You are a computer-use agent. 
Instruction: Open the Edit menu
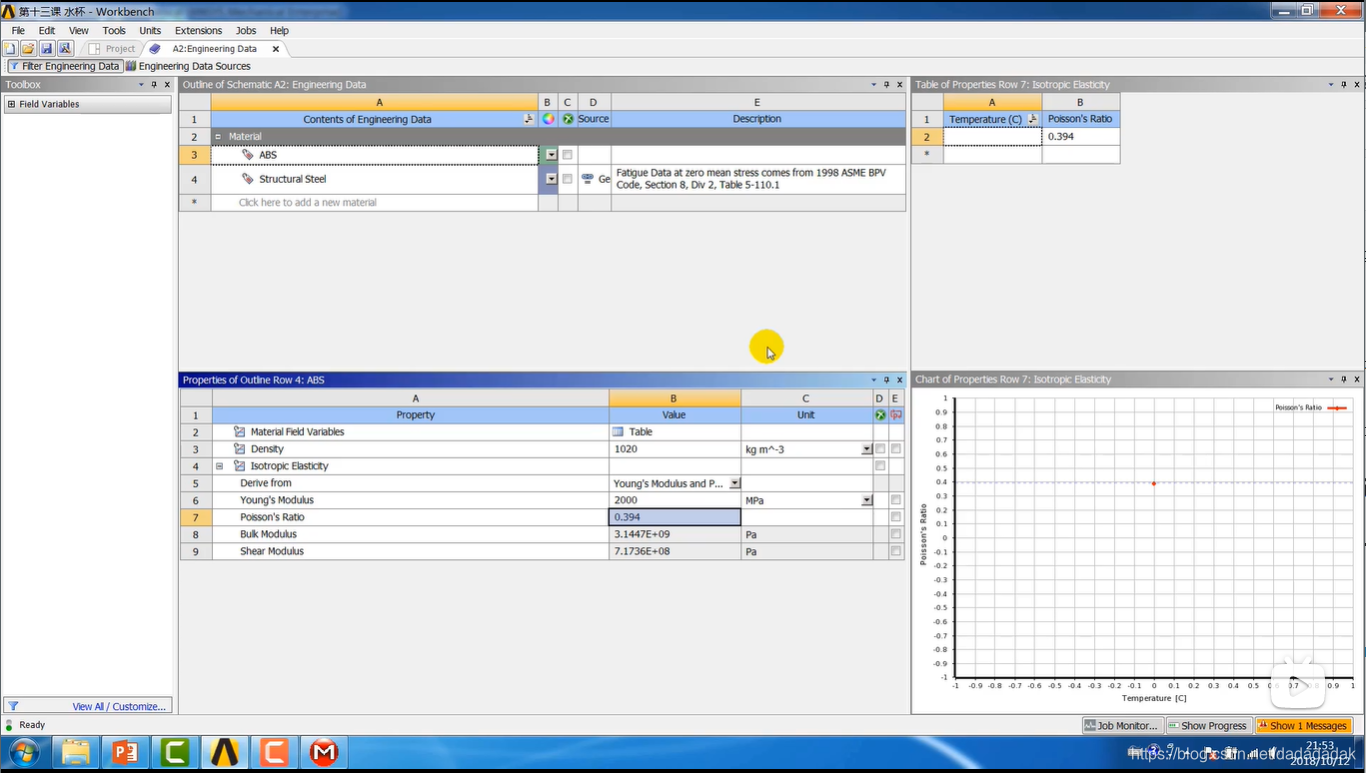(x=47, y=31)
